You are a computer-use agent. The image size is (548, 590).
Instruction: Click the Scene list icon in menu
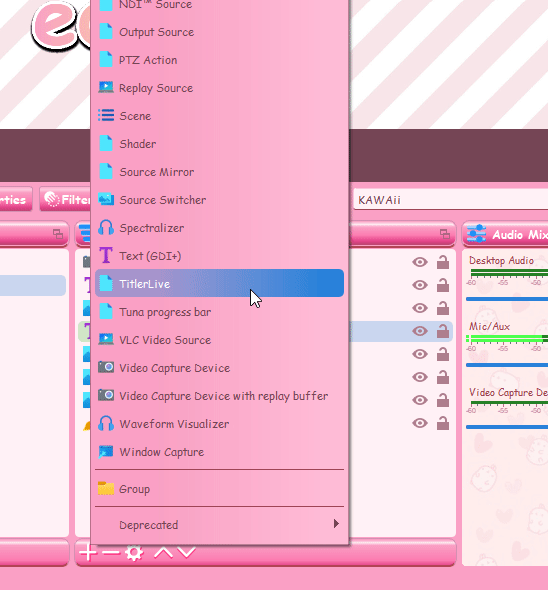106,115
